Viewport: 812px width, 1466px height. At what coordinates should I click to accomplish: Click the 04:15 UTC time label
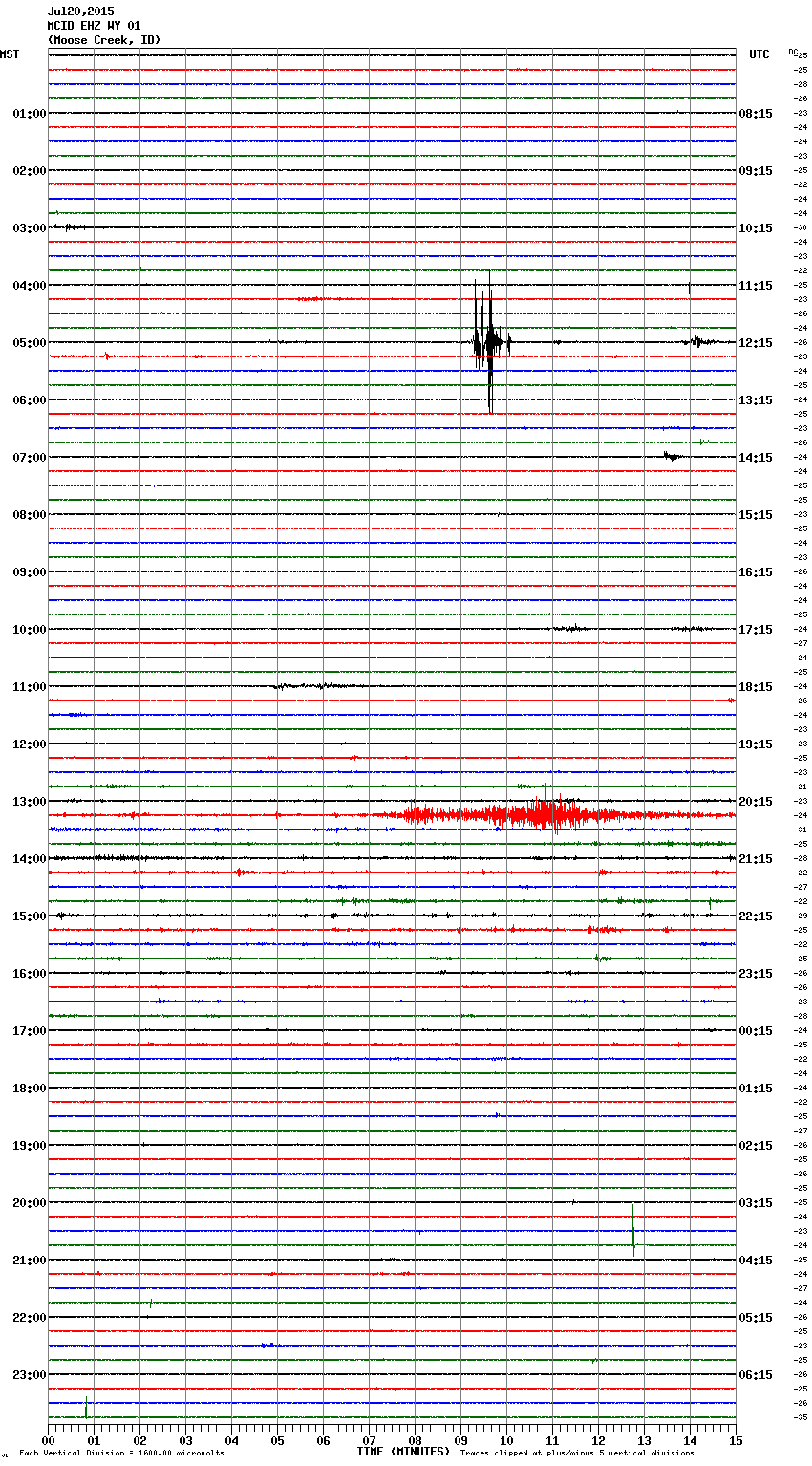[756, 1261]
